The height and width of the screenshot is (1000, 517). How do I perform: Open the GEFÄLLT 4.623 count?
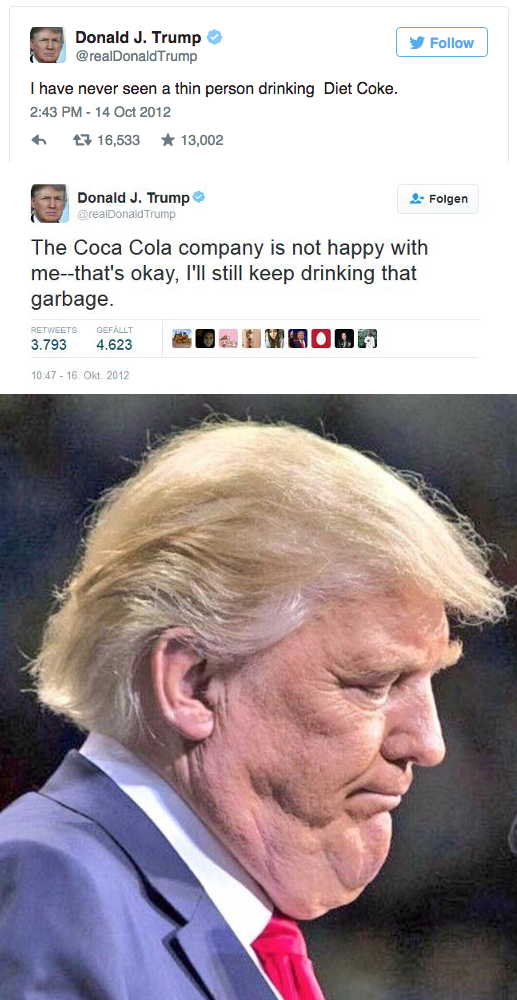coord(115,339)
